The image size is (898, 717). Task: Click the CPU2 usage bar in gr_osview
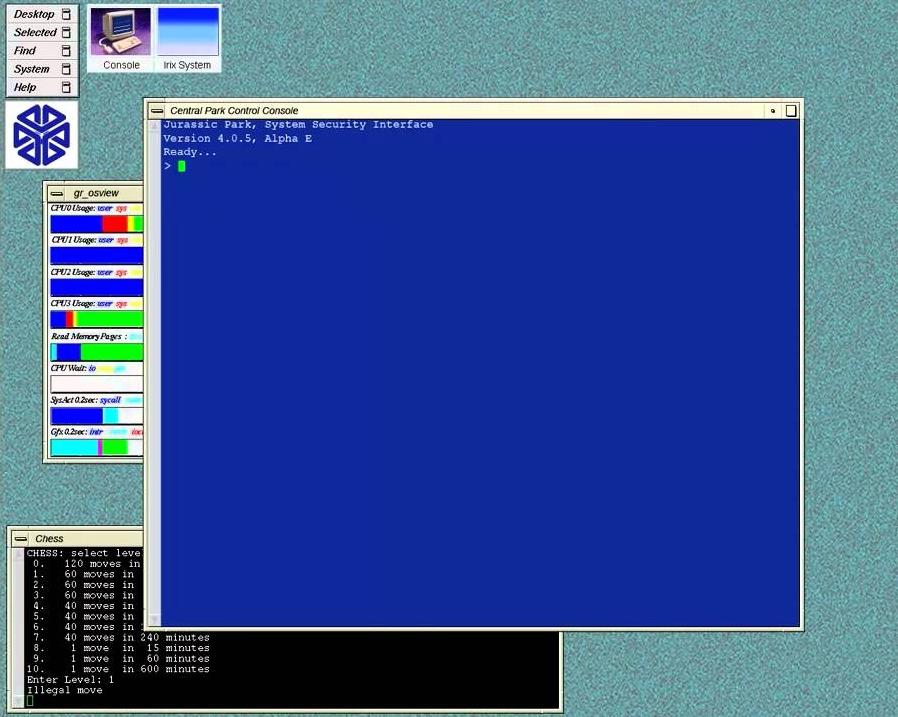pyautogui.click(x=97, y=287)
